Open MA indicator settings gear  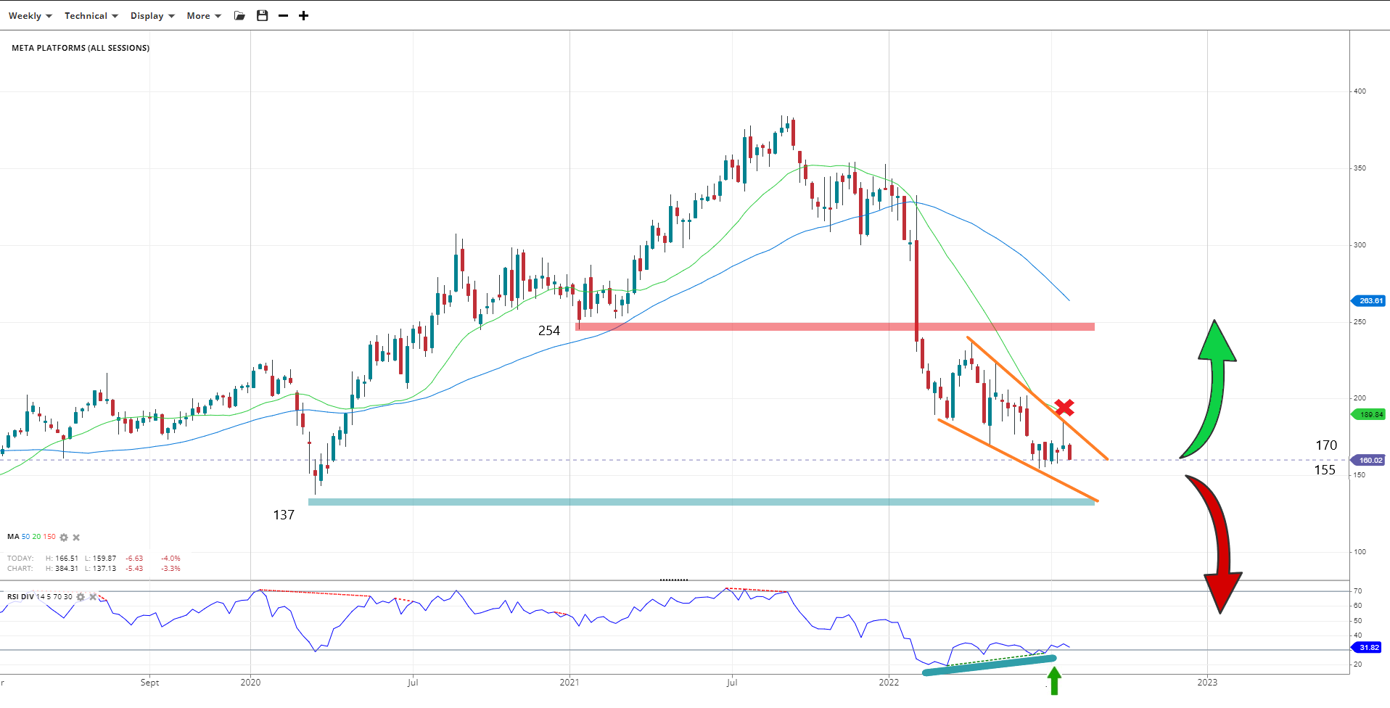[64, 538]
